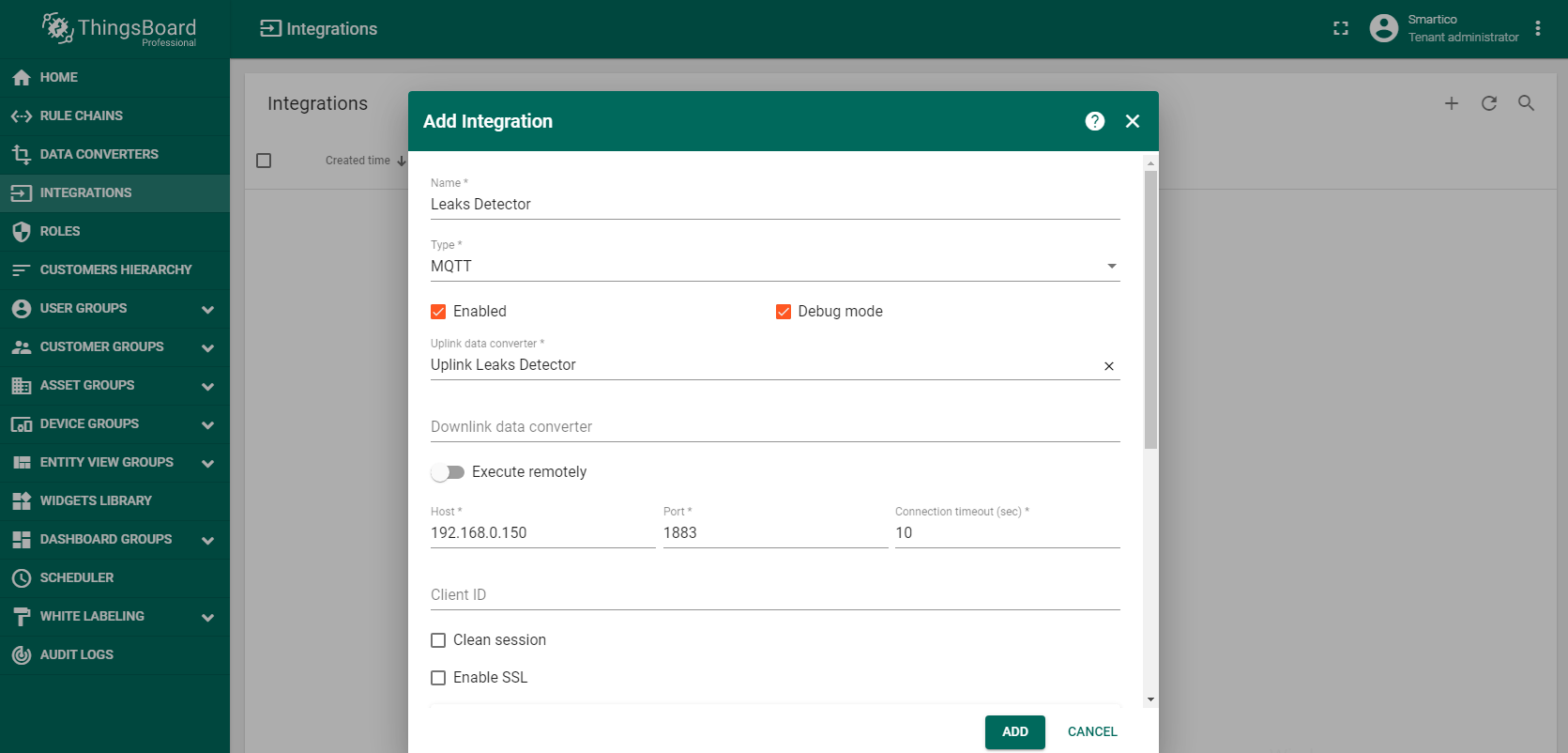Image resolution: width=1568 pixels, height=753 pixels.
Task: Open the Type dropdown showing MQTT
Action: (774, 267)
